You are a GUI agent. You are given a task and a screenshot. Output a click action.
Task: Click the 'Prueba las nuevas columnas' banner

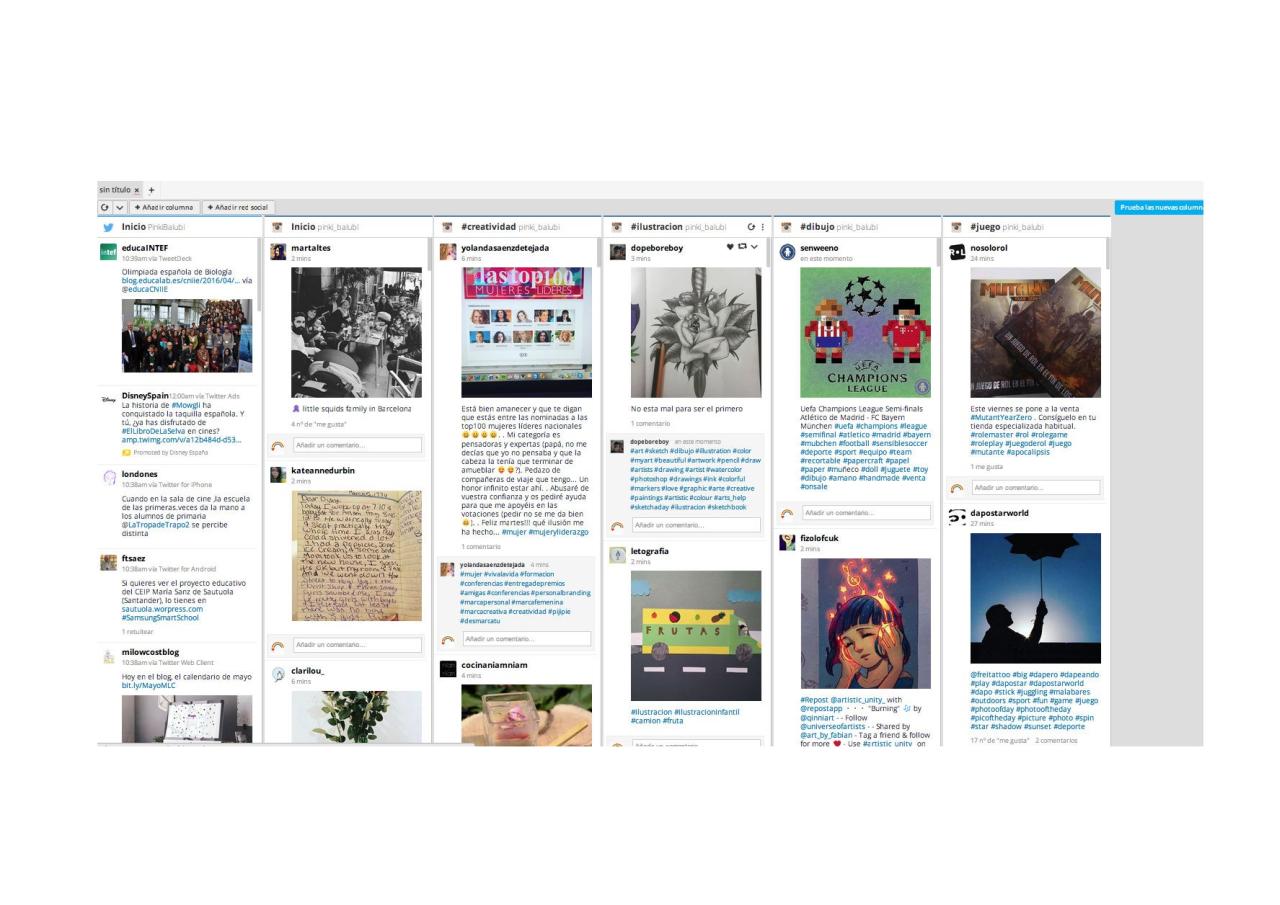[1158, 208]
